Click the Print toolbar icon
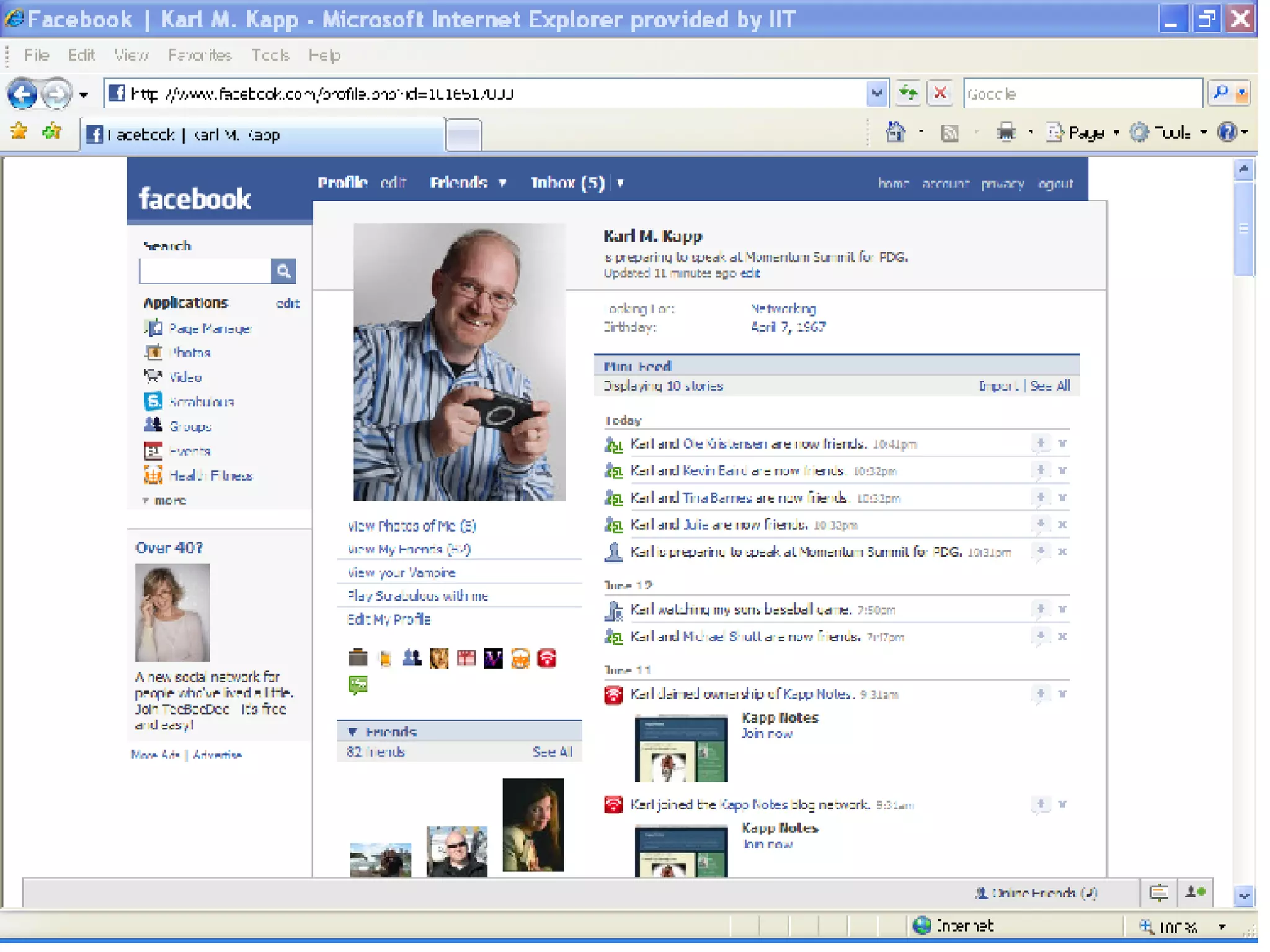This screenshot has height=952, width=1270. click(x=1006, y=132)
